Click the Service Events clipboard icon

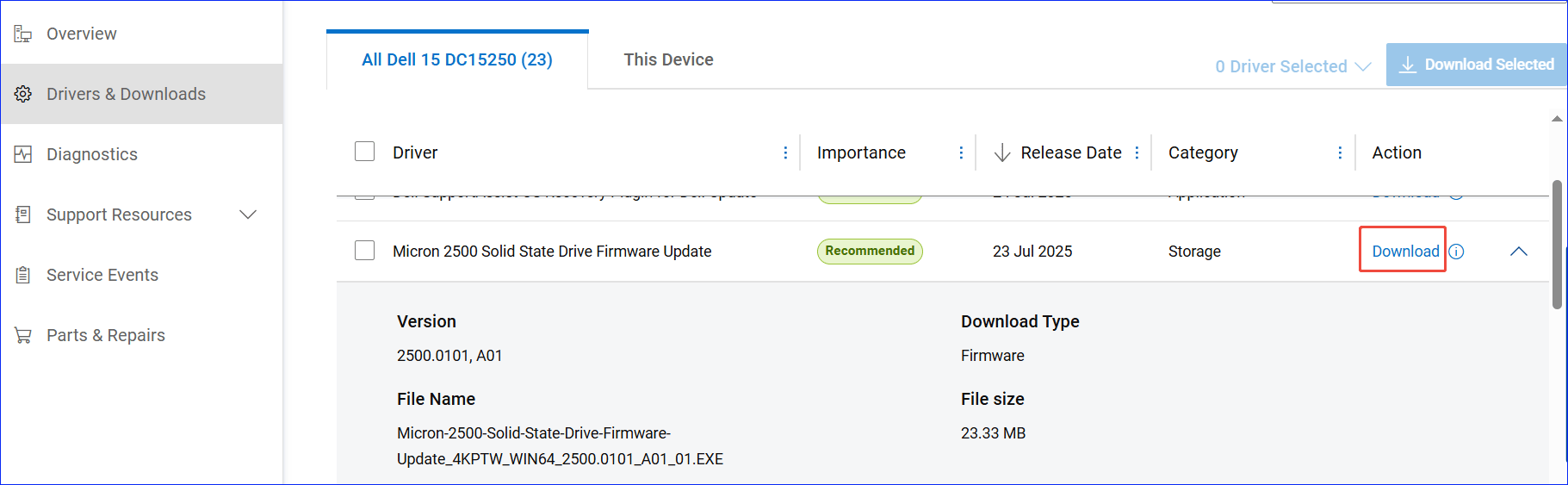click(23, 275)
